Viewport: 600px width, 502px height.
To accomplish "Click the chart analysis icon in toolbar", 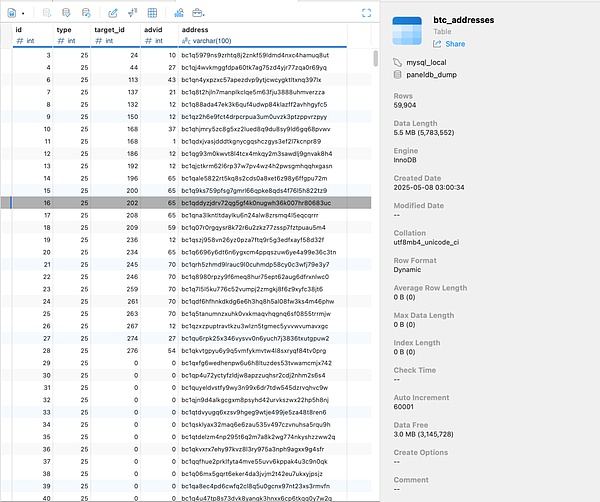I will [176, 12].
